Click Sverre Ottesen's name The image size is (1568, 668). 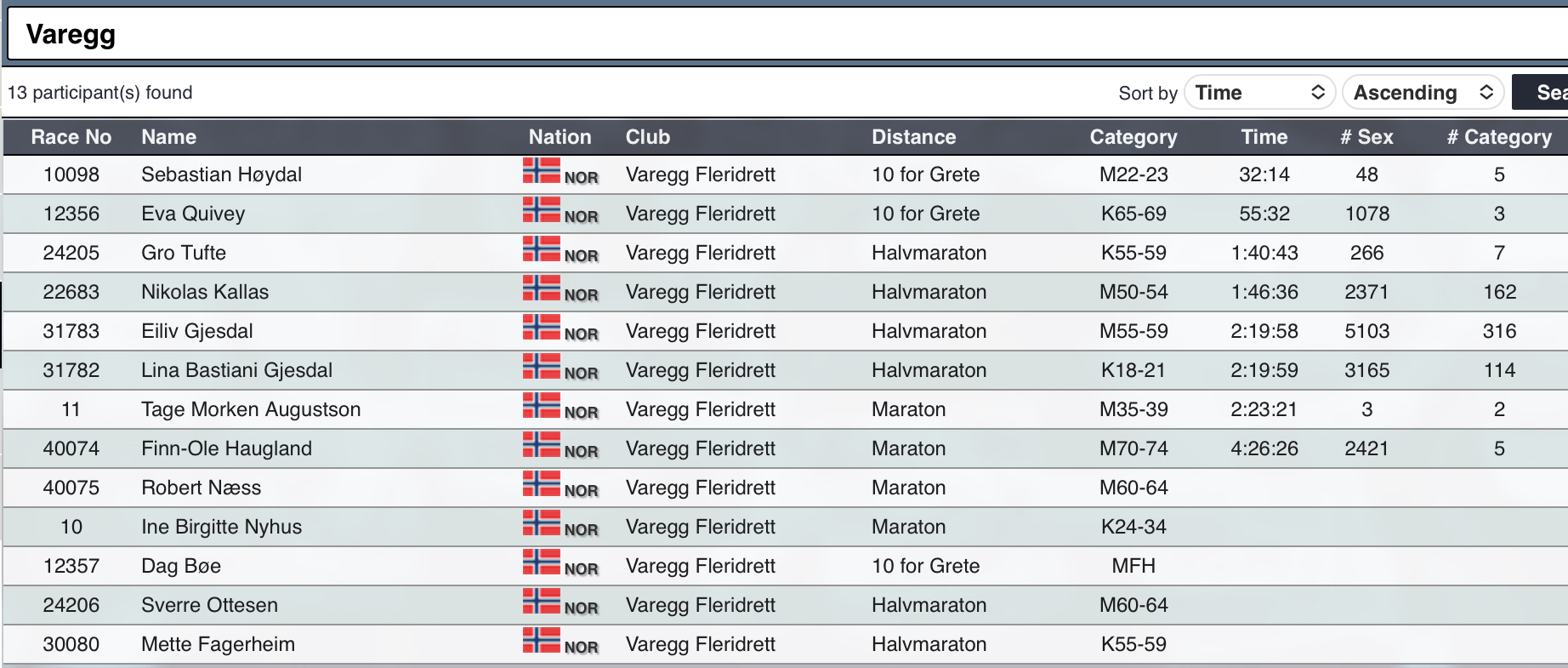[x=209, y=605]
